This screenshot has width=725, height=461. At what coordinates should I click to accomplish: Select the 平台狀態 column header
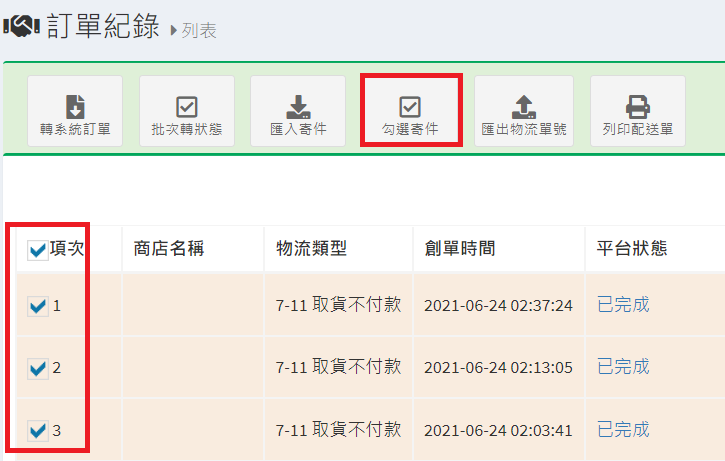[632, 248]
